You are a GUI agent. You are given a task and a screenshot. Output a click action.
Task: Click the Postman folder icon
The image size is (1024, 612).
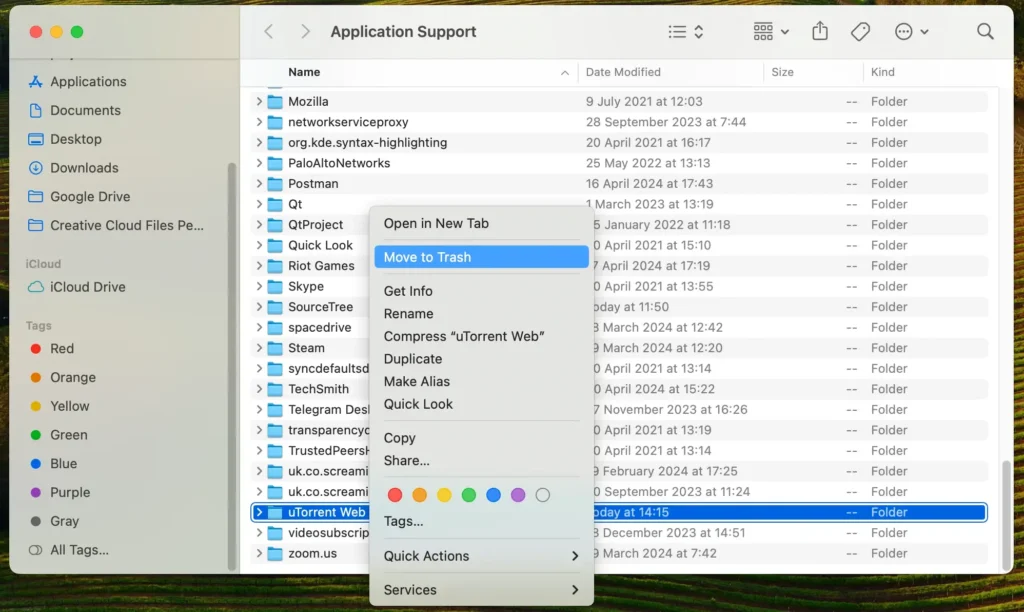coord(275,184)
